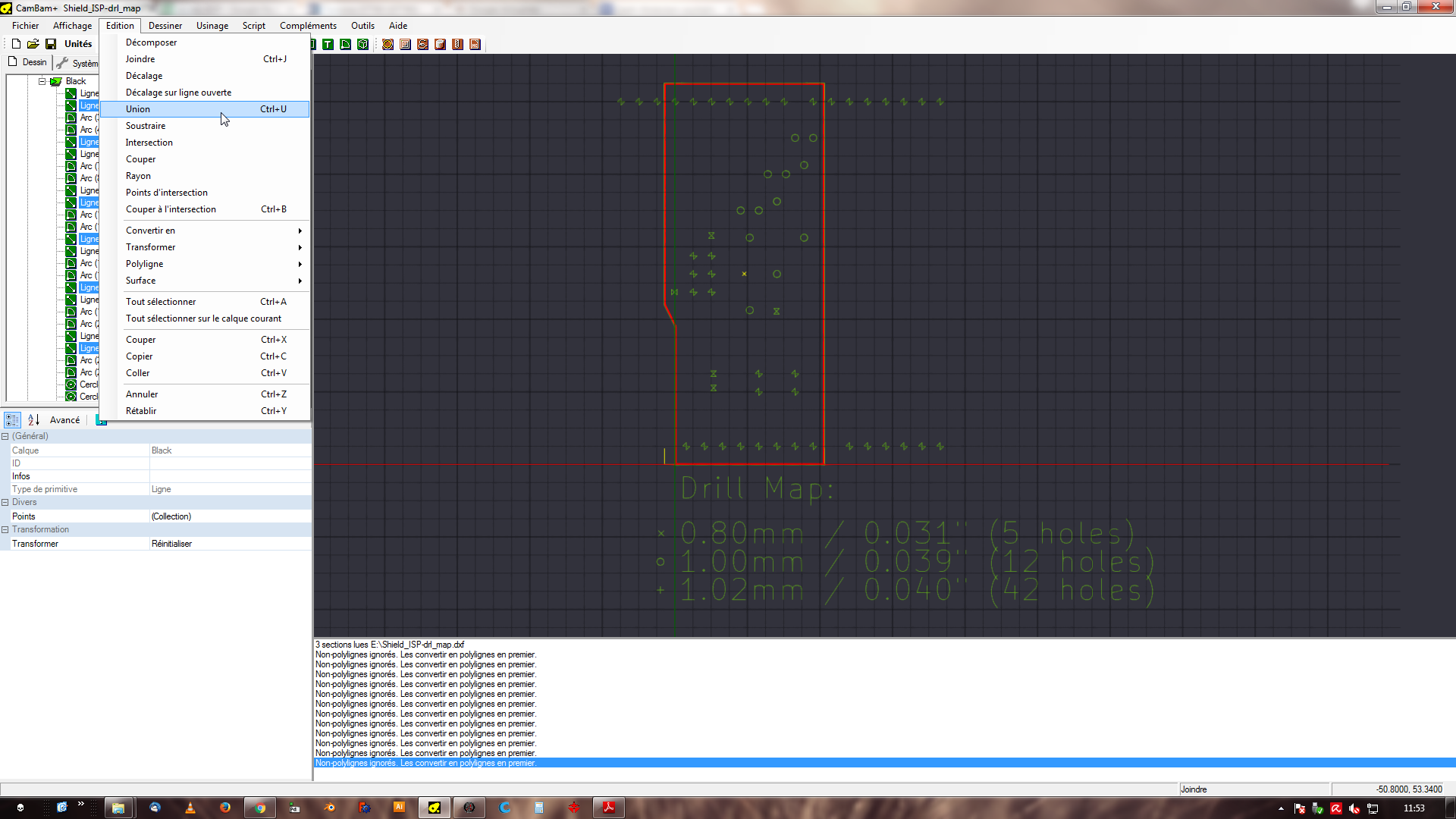The height and width of the screenshot is (819, 1456).
Task: Collapse the Divers property section
Action: 5,503
